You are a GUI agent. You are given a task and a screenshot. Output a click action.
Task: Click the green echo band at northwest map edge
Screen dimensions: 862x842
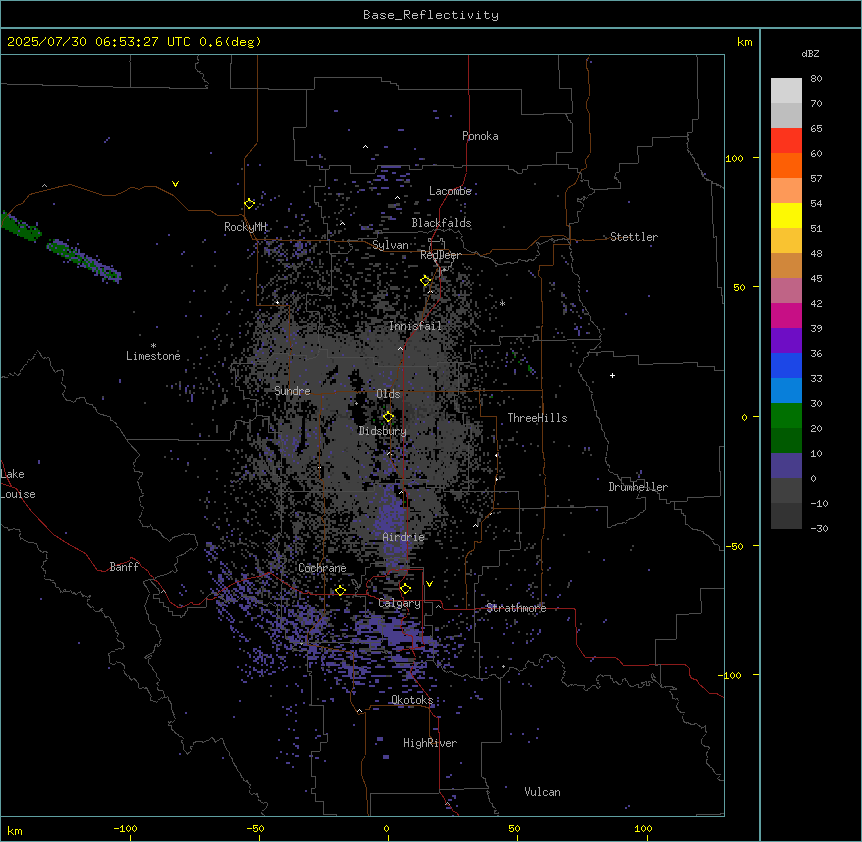(21, 226)
